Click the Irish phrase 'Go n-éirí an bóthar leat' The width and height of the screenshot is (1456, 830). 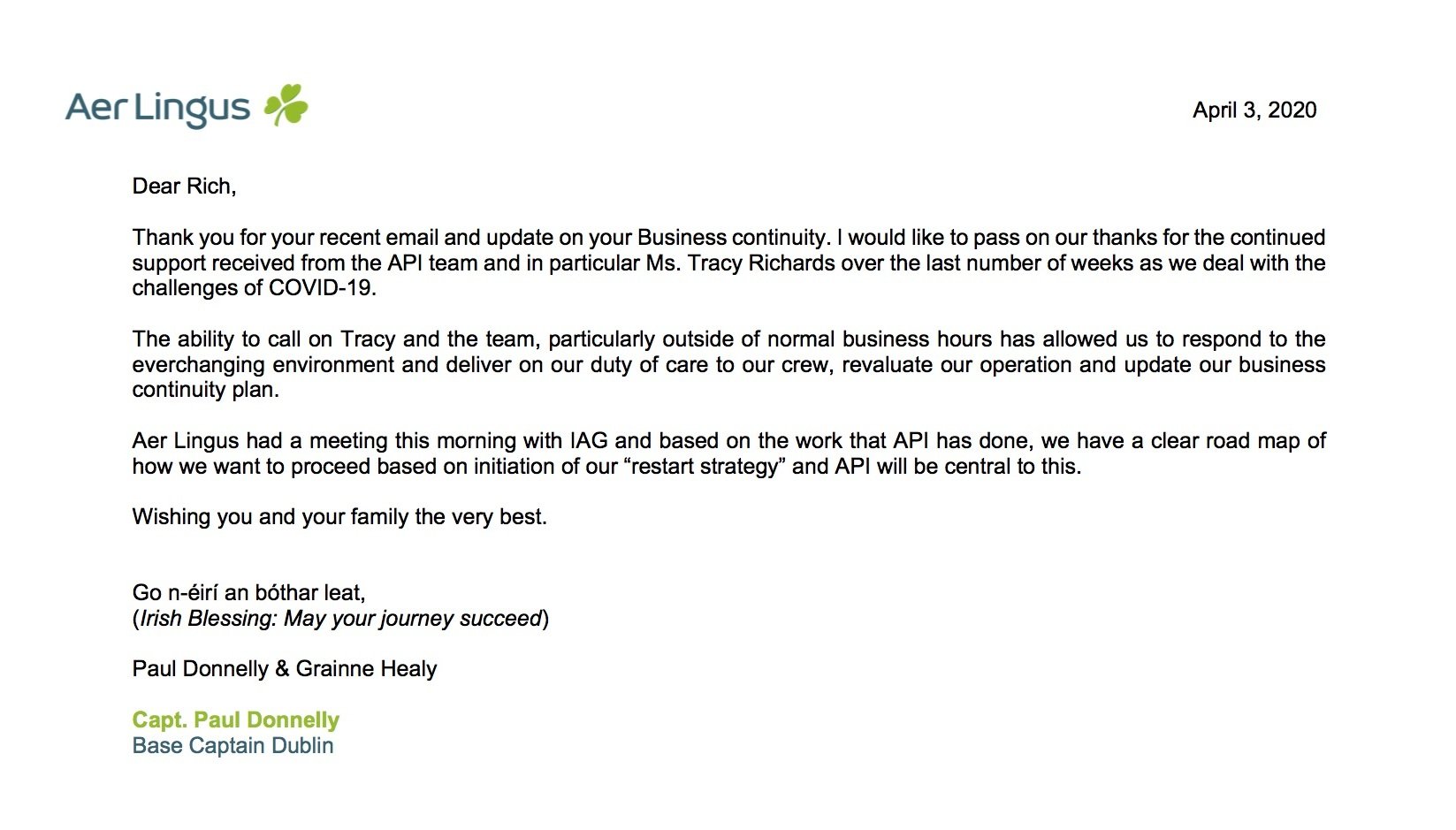[248, 593]
